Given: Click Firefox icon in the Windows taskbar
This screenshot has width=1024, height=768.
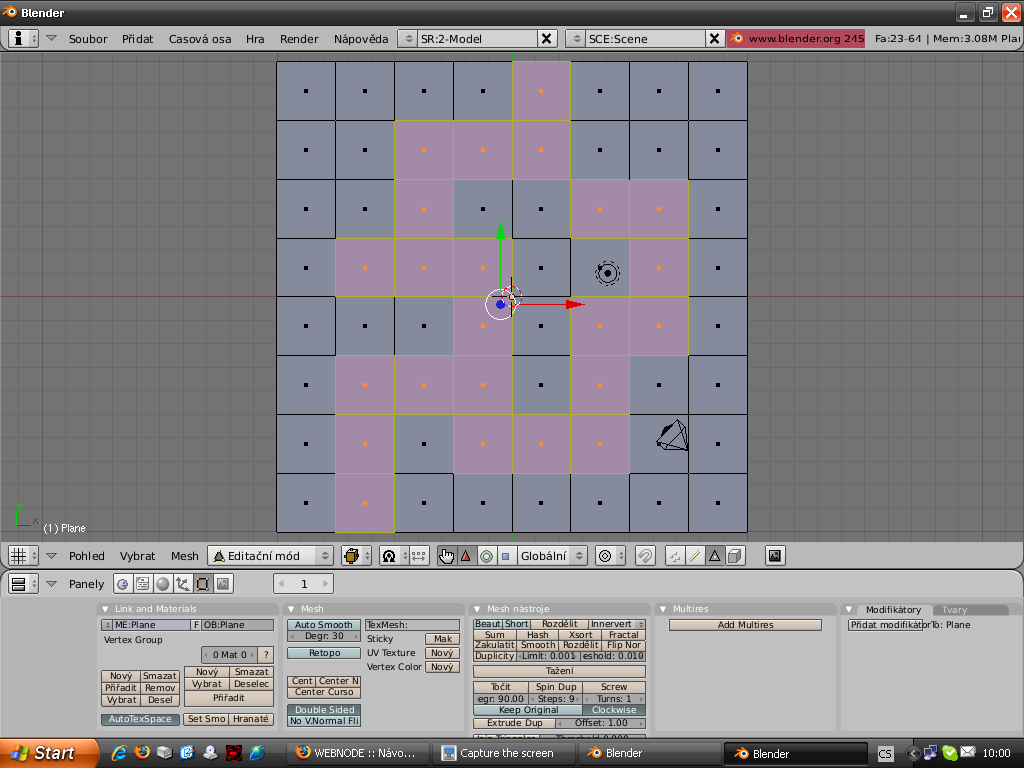Looking at the screenshot, I should pos(142,752).
